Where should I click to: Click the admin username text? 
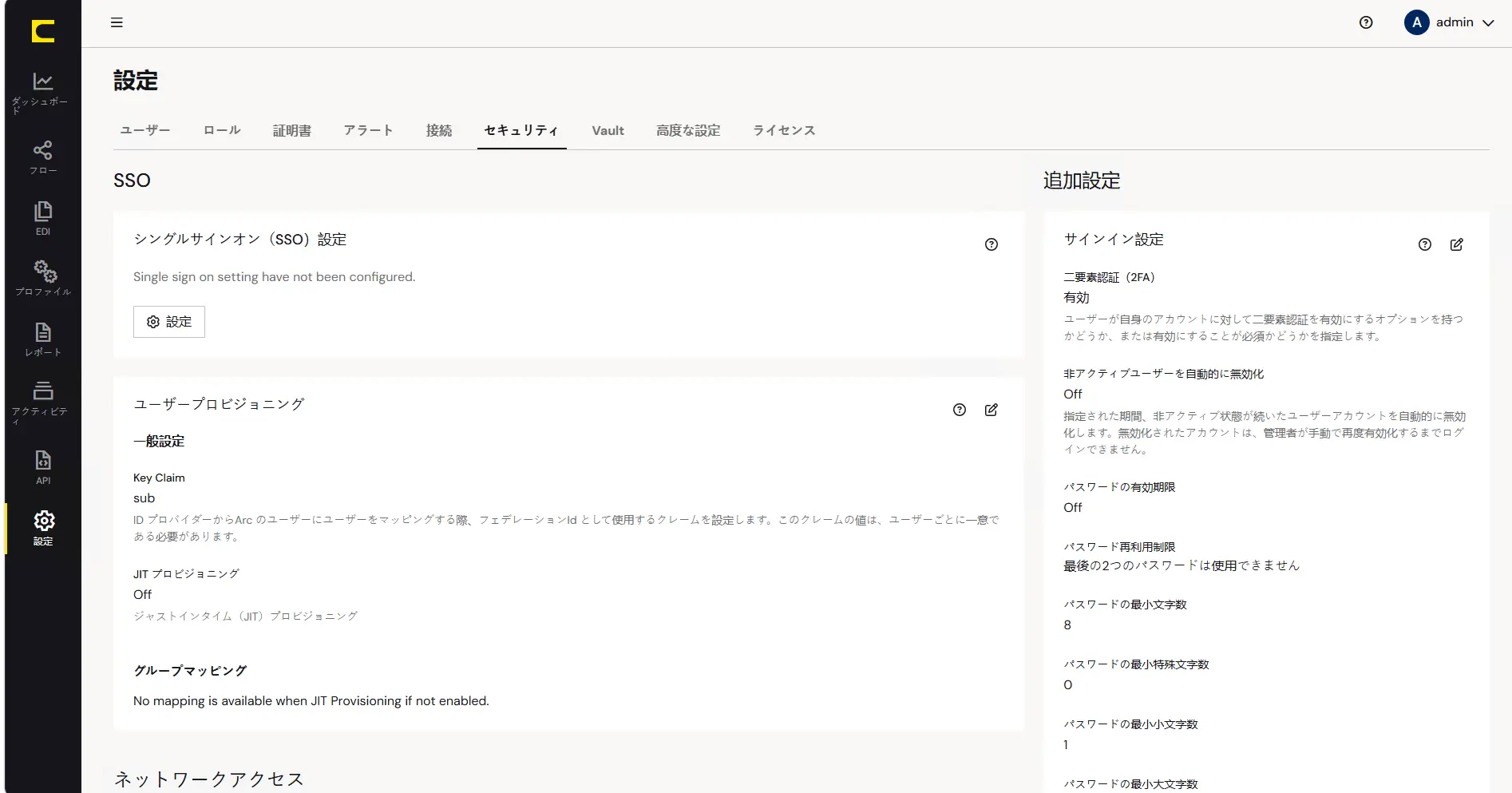click(x=1455, y=22)
